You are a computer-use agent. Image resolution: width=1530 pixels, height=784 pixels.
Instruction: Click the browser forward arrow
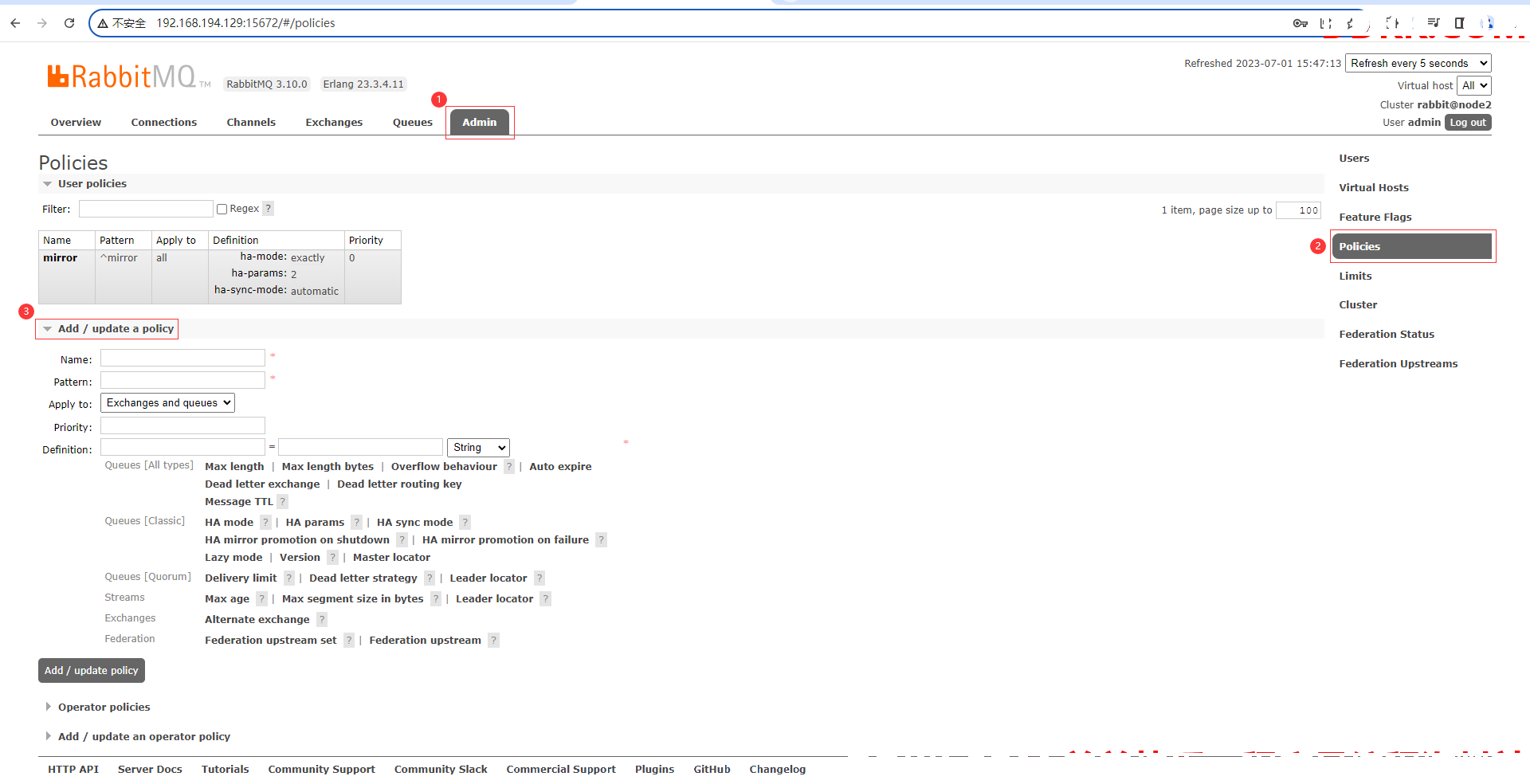[42, 23]
